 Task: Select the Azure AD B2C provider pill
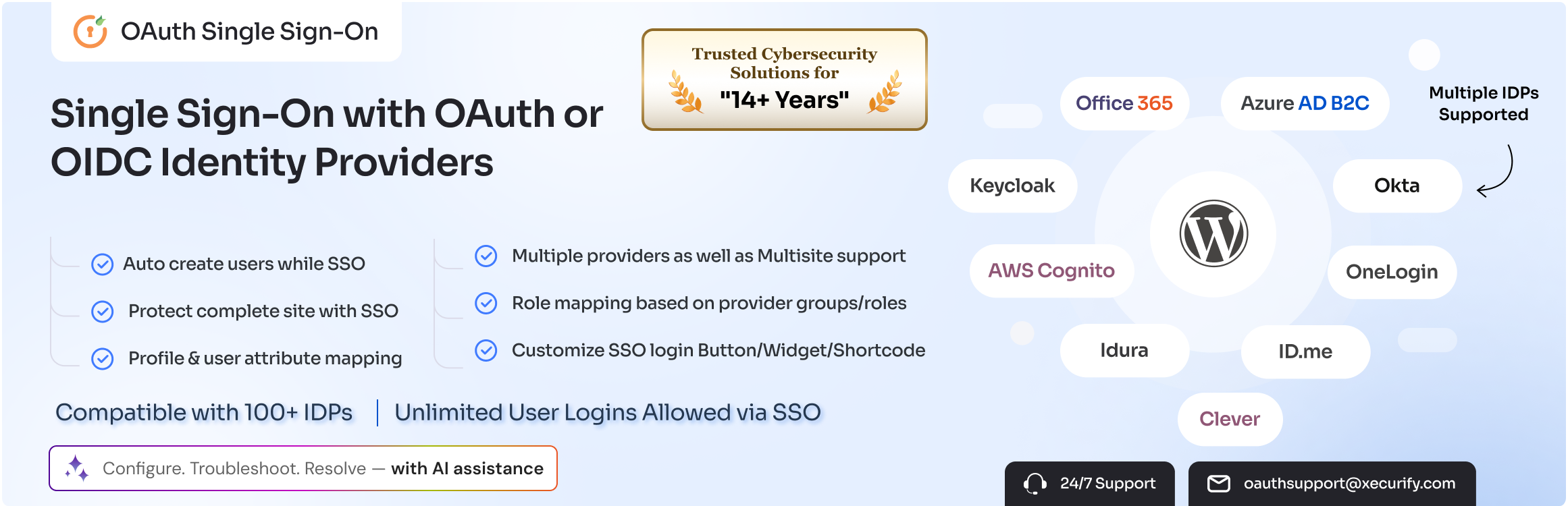pyautogui.click(x=1305, y=103)
